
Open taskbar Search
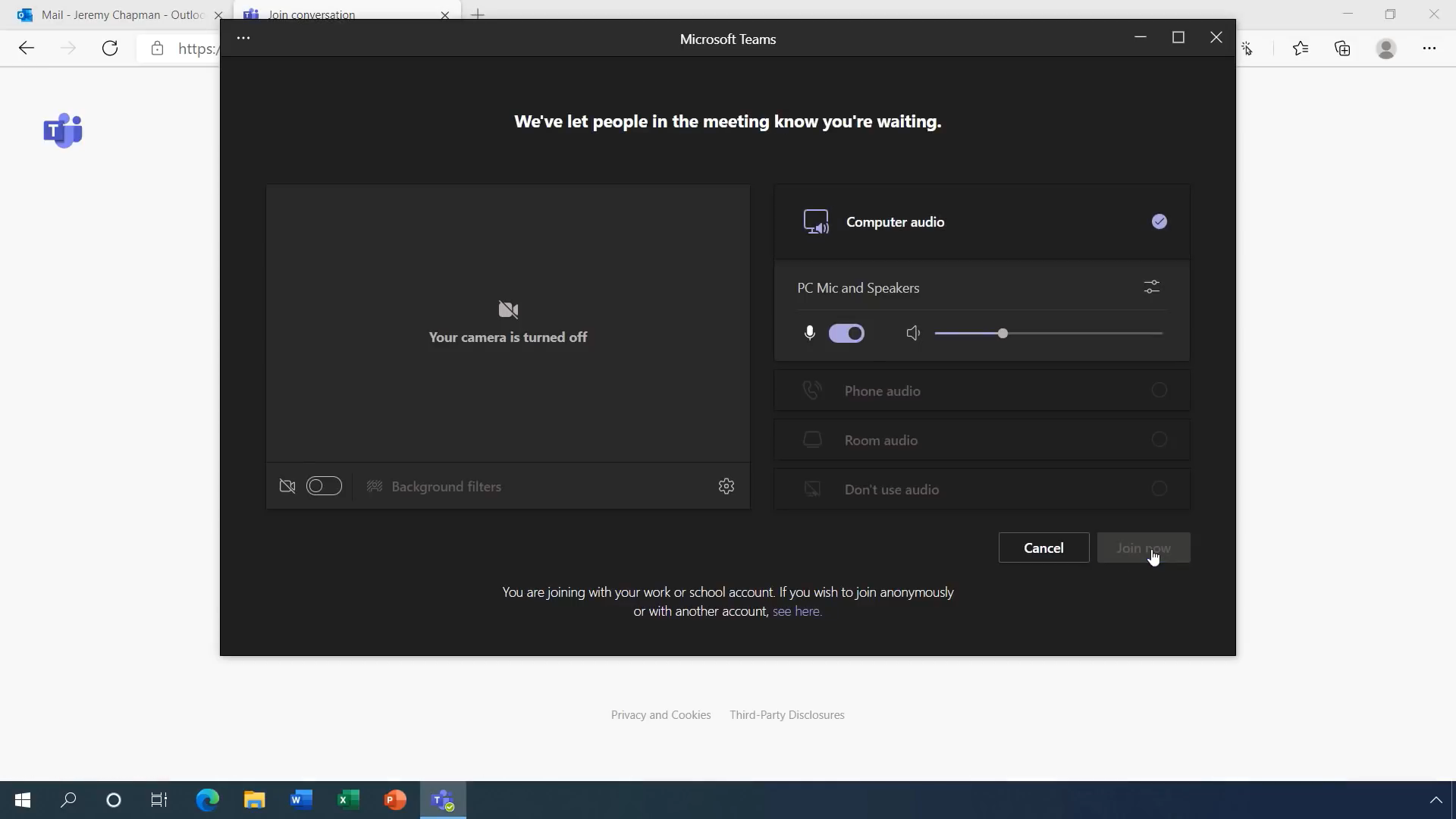pyautogui.click(x=68, y=800)
